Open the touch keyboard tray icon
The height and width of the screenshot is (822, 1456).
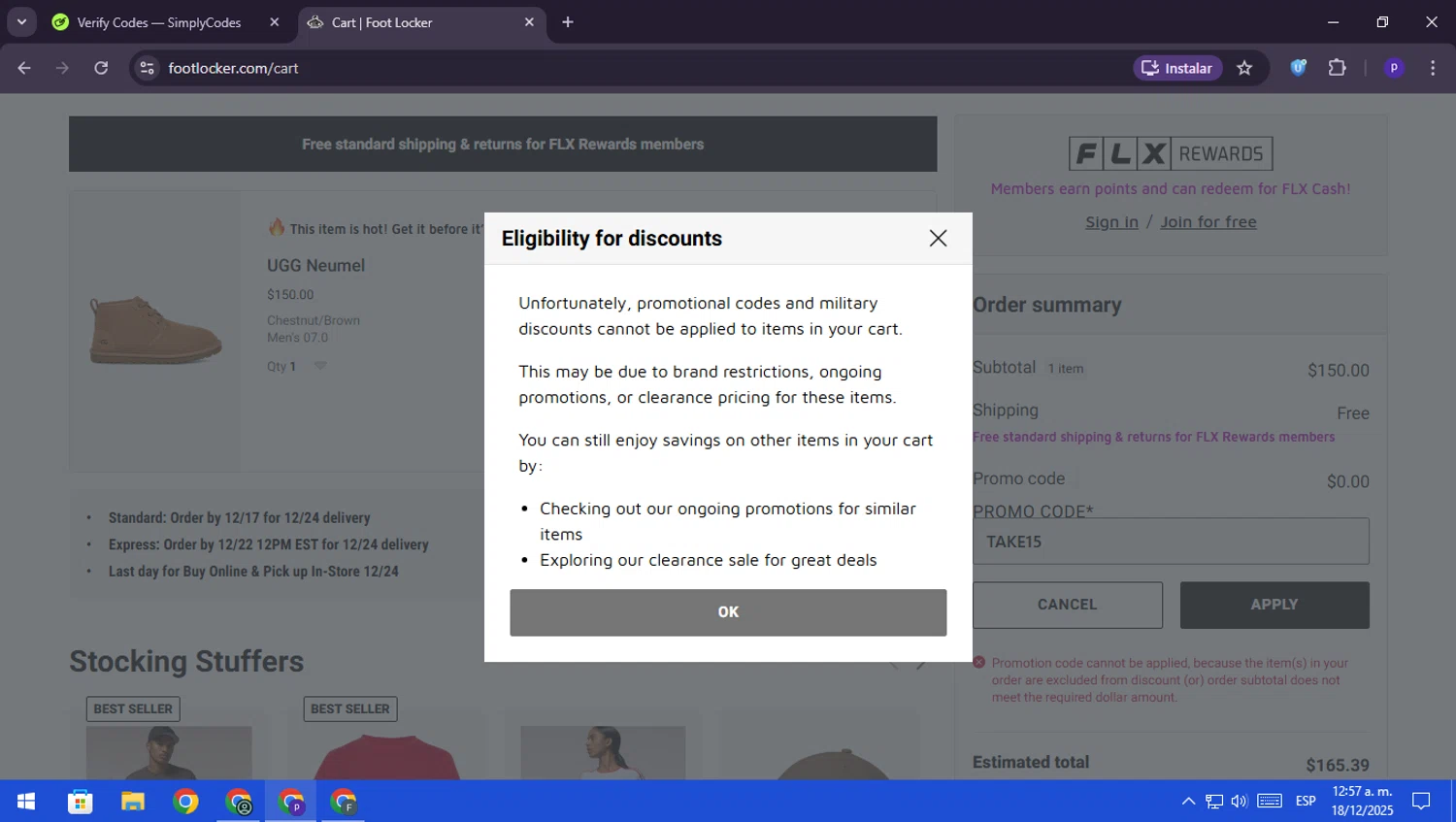(1270, 802)
